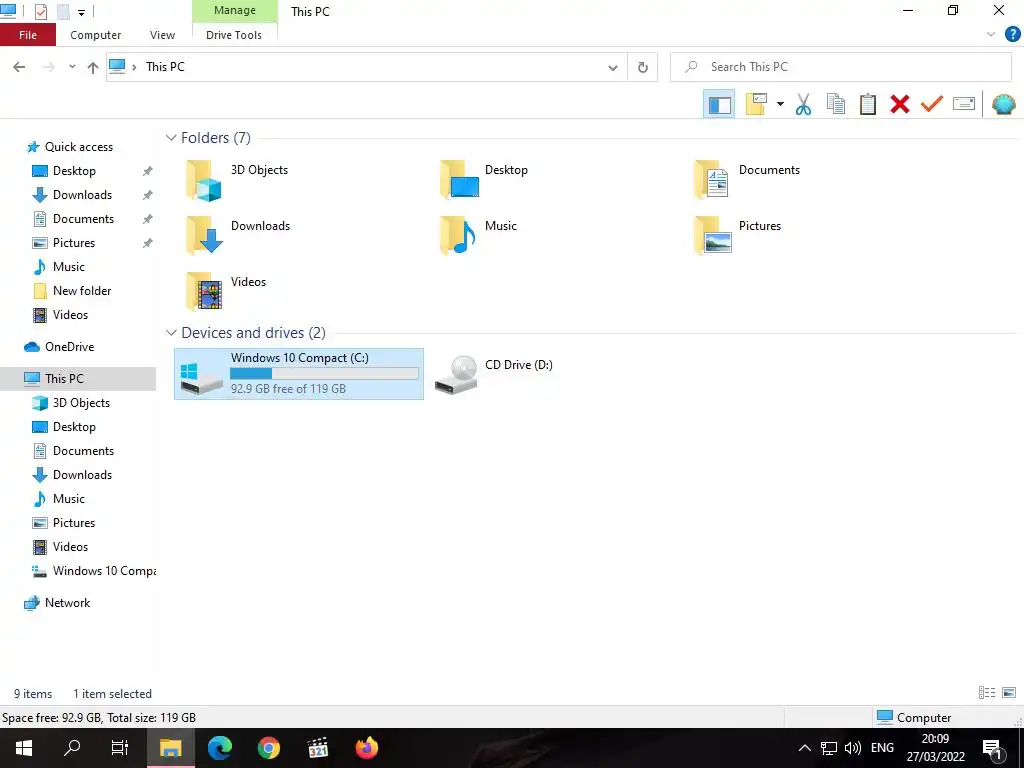Click the New Folder quick access icon
Screen dimensions: 1024x768
tap(63, 12)
